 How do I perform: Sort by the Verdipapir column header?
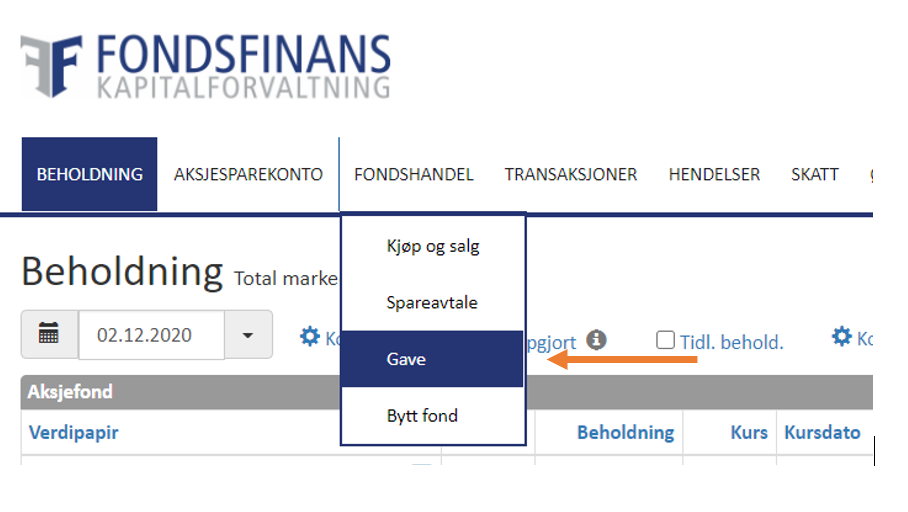[x=74, y=433]
